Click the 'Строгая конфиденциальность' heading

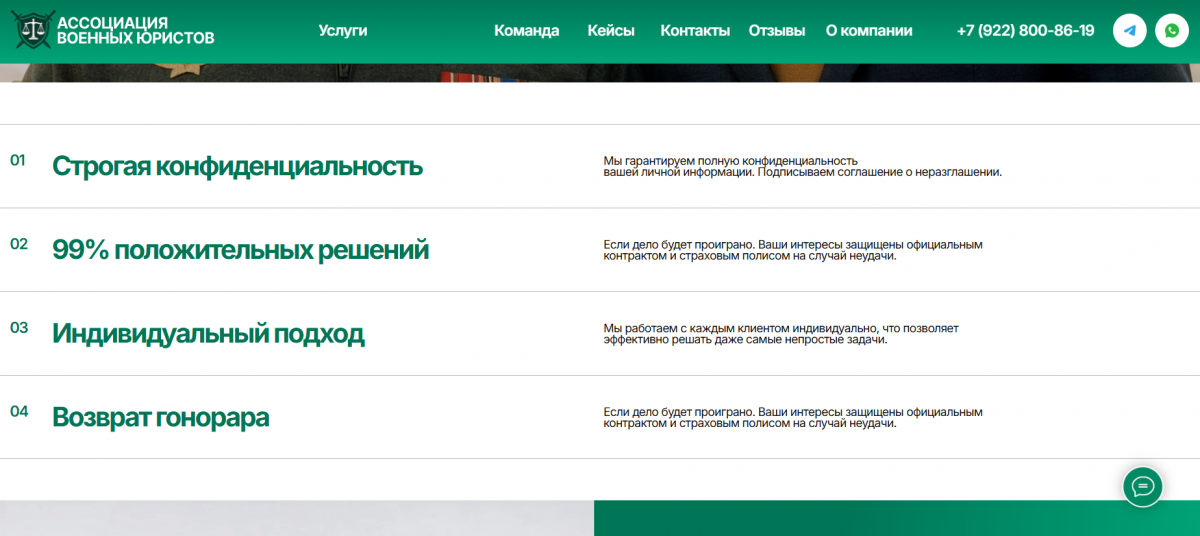(237, 166)
